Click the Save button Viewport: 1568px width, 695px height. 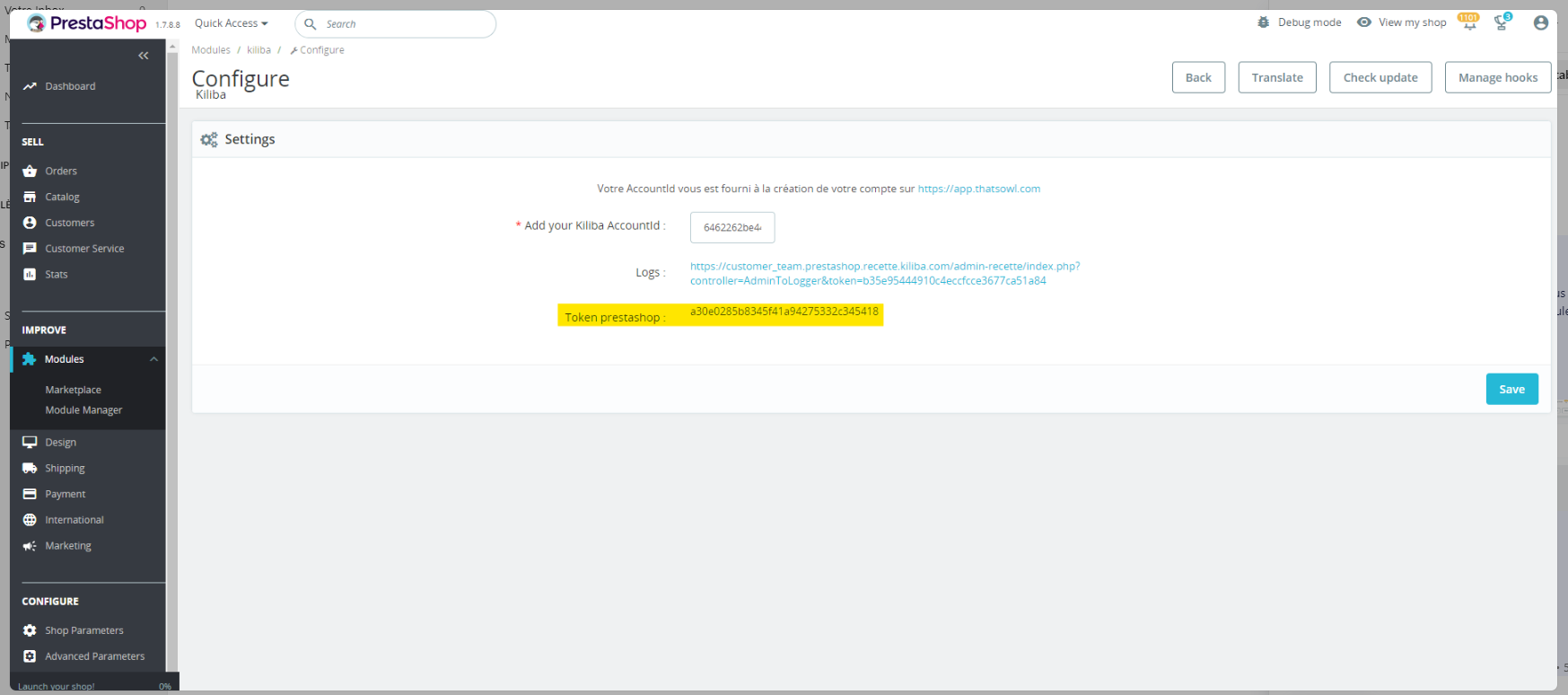coord(1512,389)
